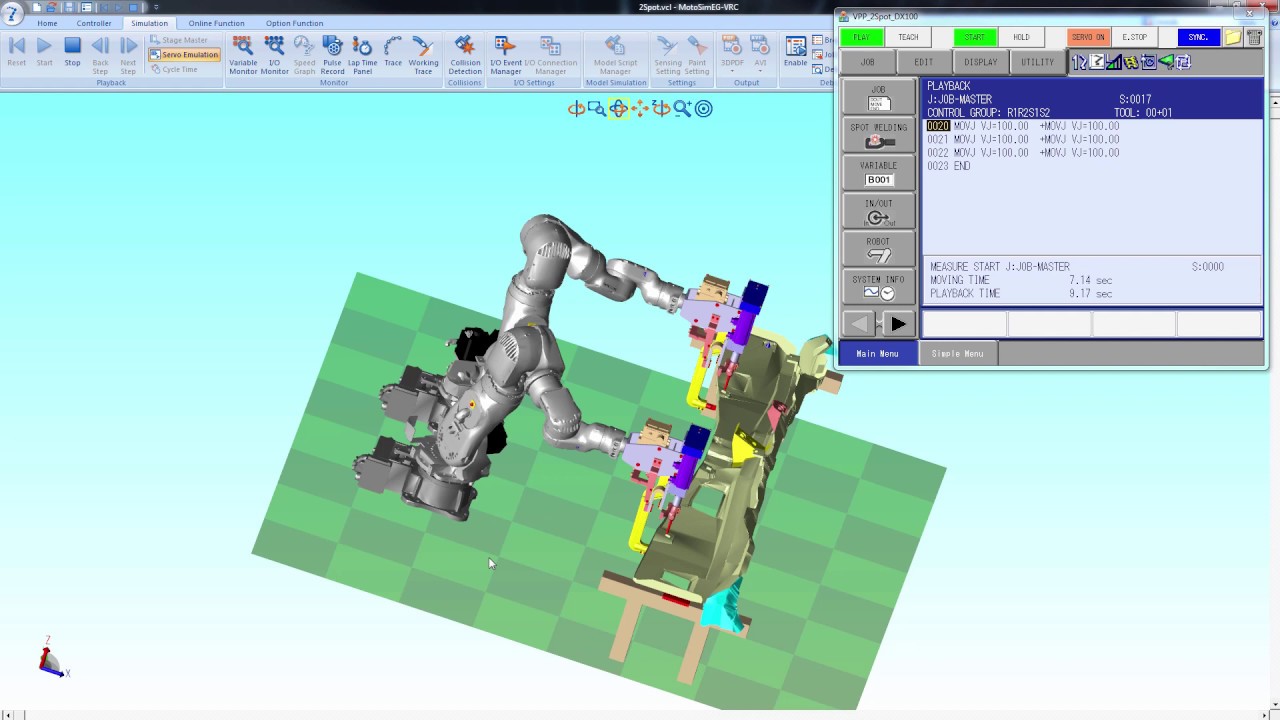The image size is (1280, 720).
Task: Click the Back Step button
Action: [x=100, y=55]
